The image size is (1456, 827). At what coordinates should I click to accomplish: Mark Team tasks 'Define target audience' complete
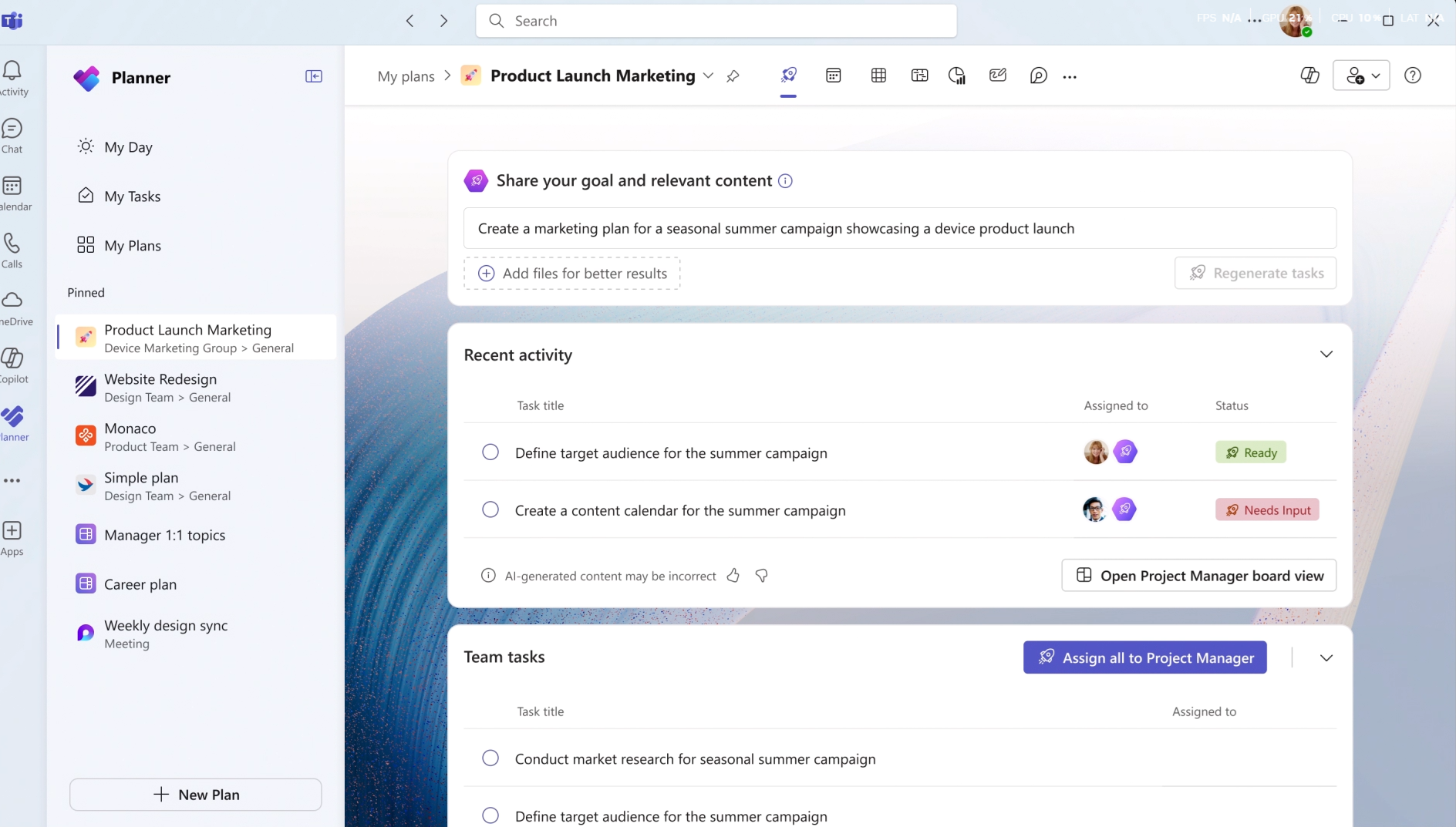point(490,815)
